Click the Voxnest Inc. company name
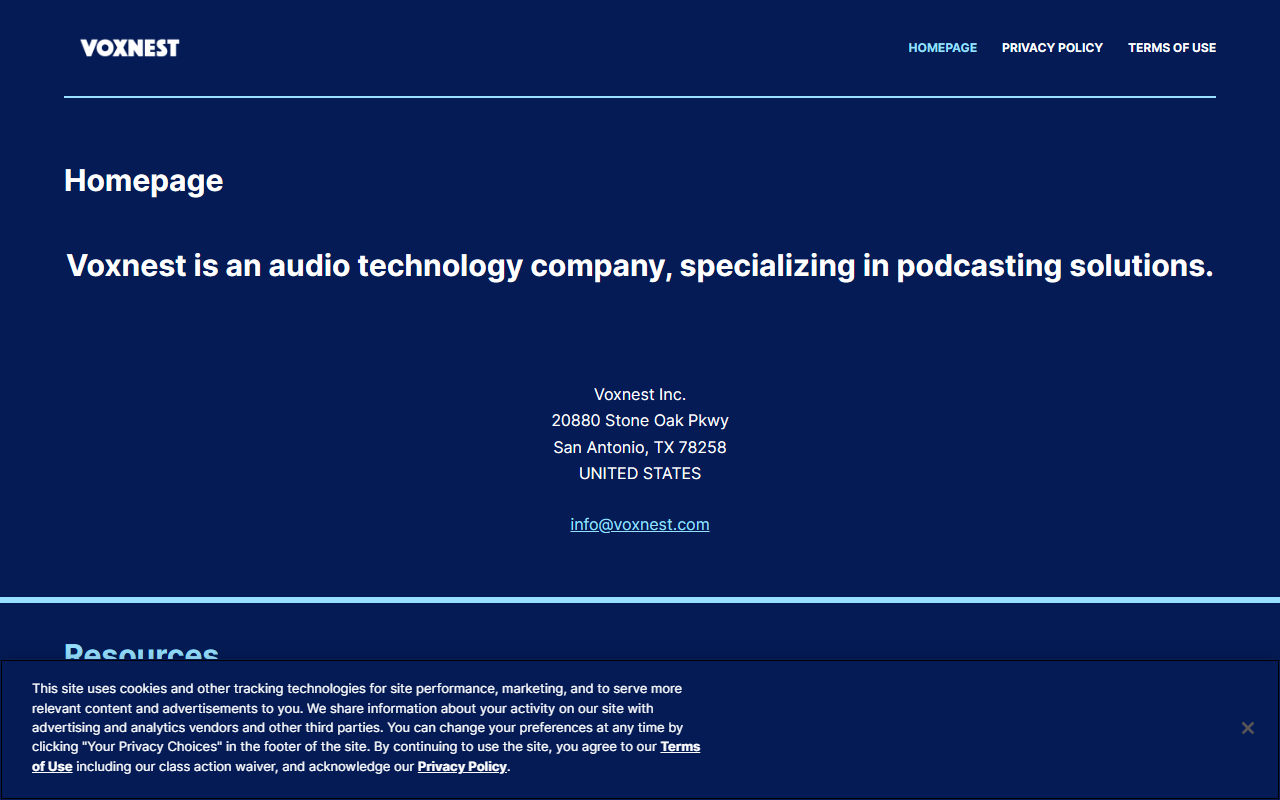 640,394
